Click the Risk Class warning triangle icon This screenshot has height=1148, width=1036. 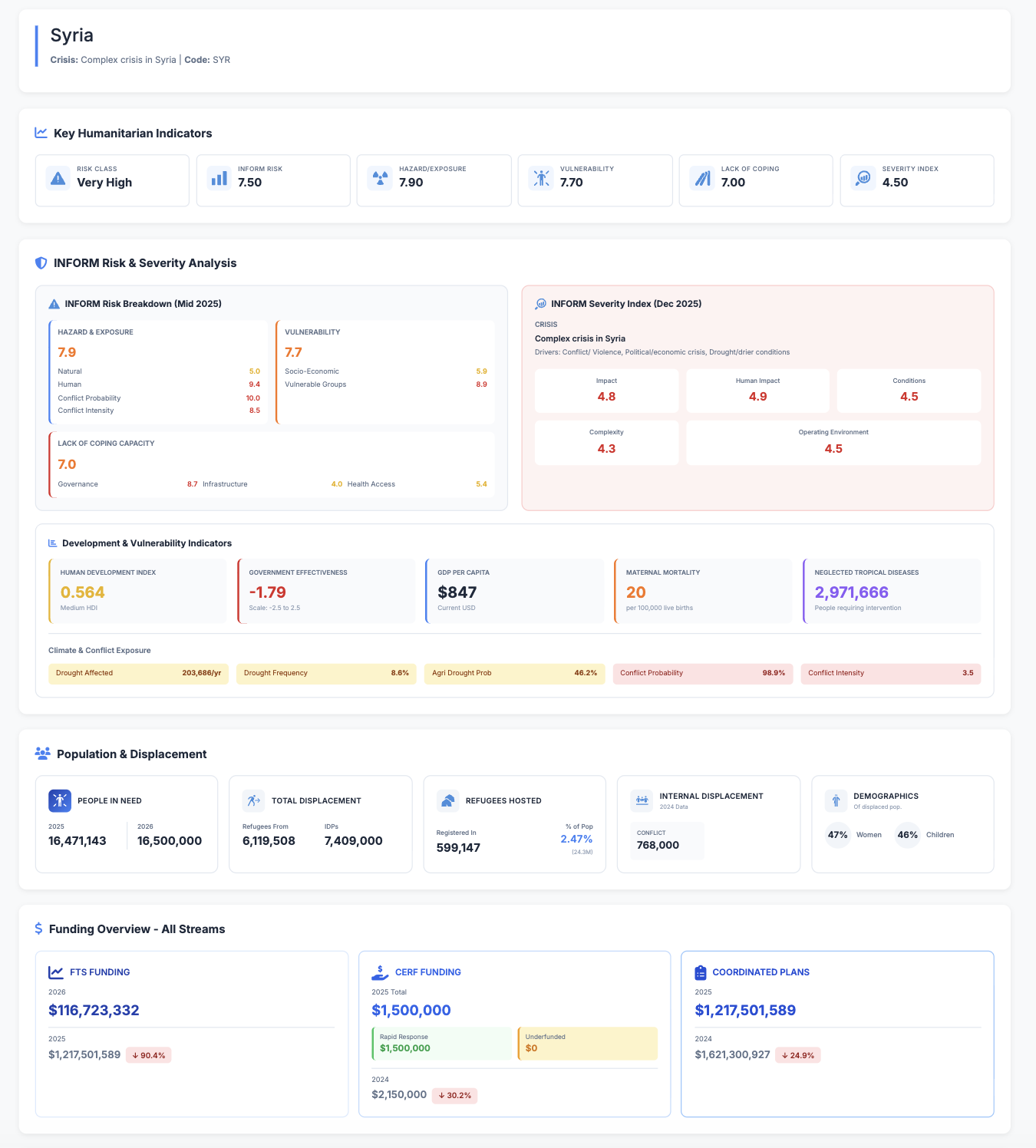pyautogui.click(x=58, y=178)
